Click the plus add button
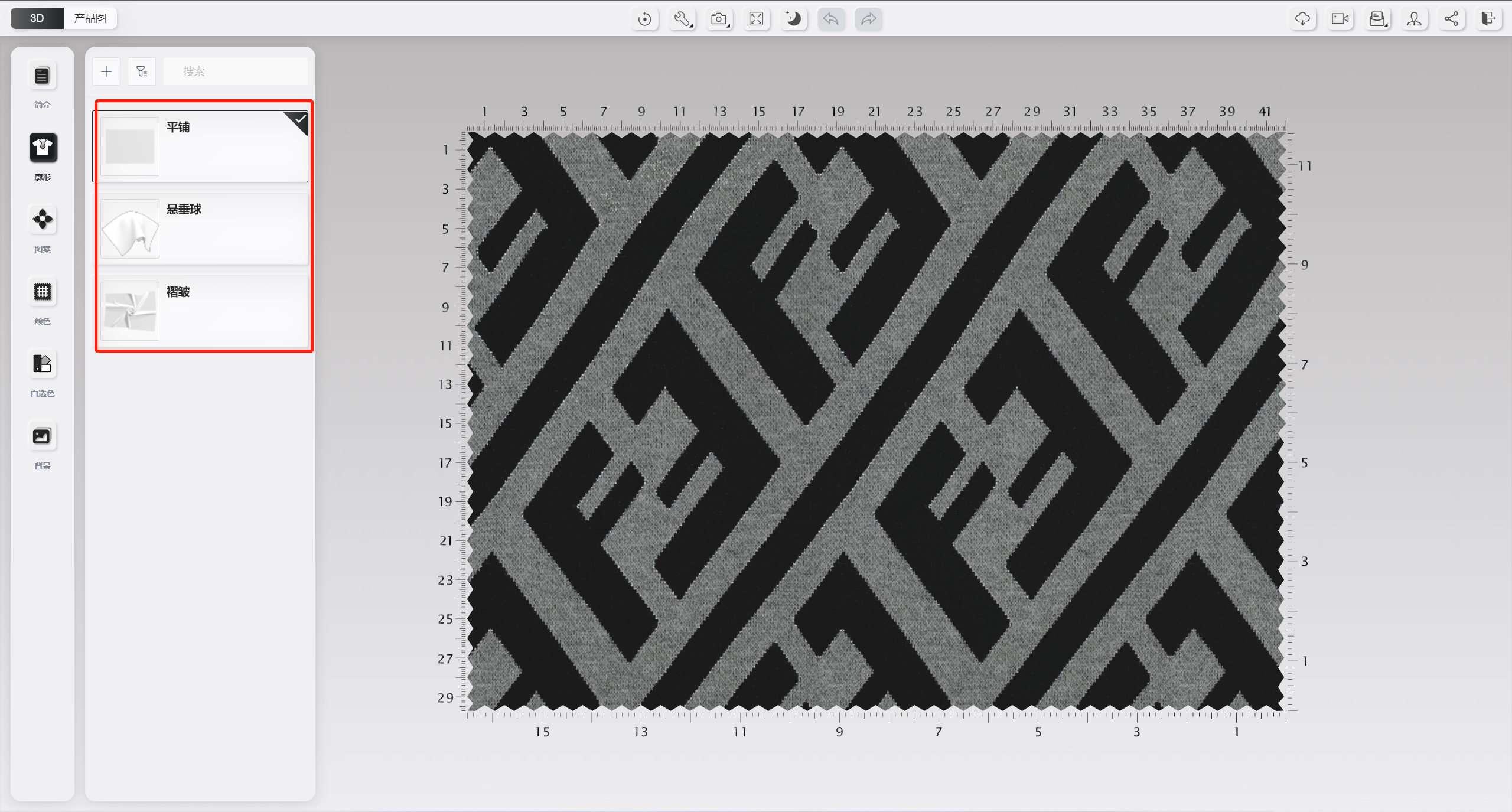The image size is (1512, 812). click(106, 71)
